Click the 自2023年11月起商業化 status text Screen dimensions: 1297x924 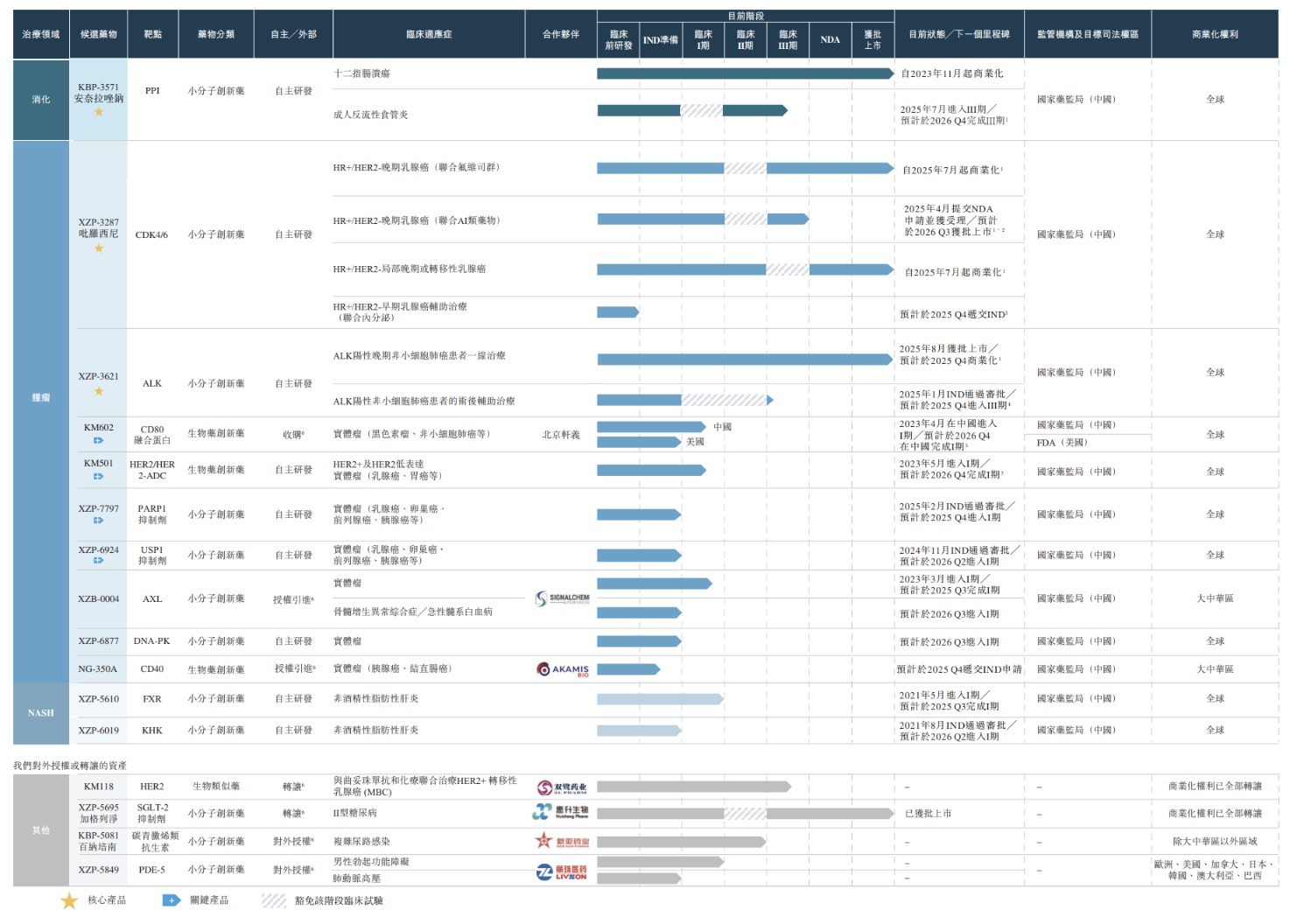(952, 73)
